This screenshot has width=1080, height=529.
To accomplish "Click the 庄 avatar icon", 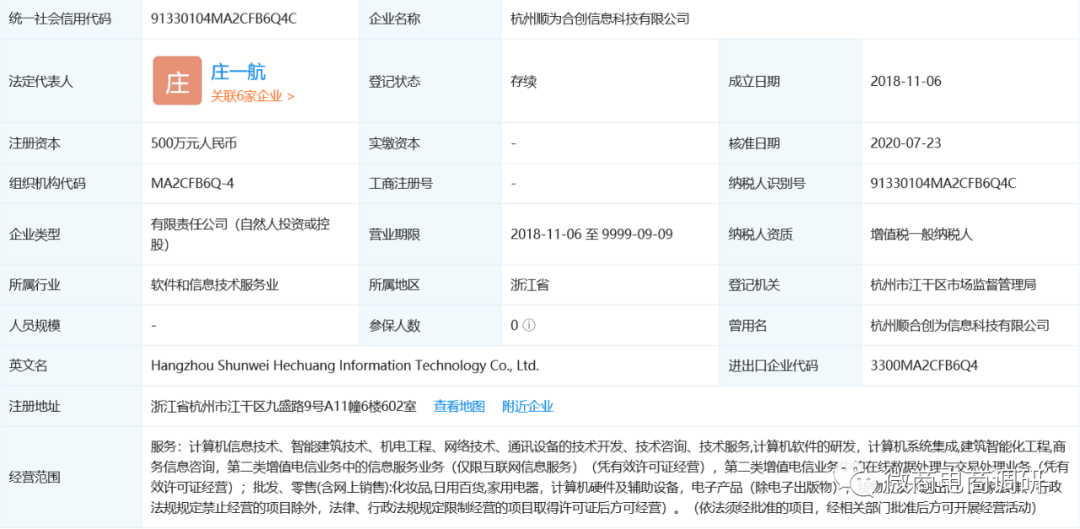I will coord(177,81).
